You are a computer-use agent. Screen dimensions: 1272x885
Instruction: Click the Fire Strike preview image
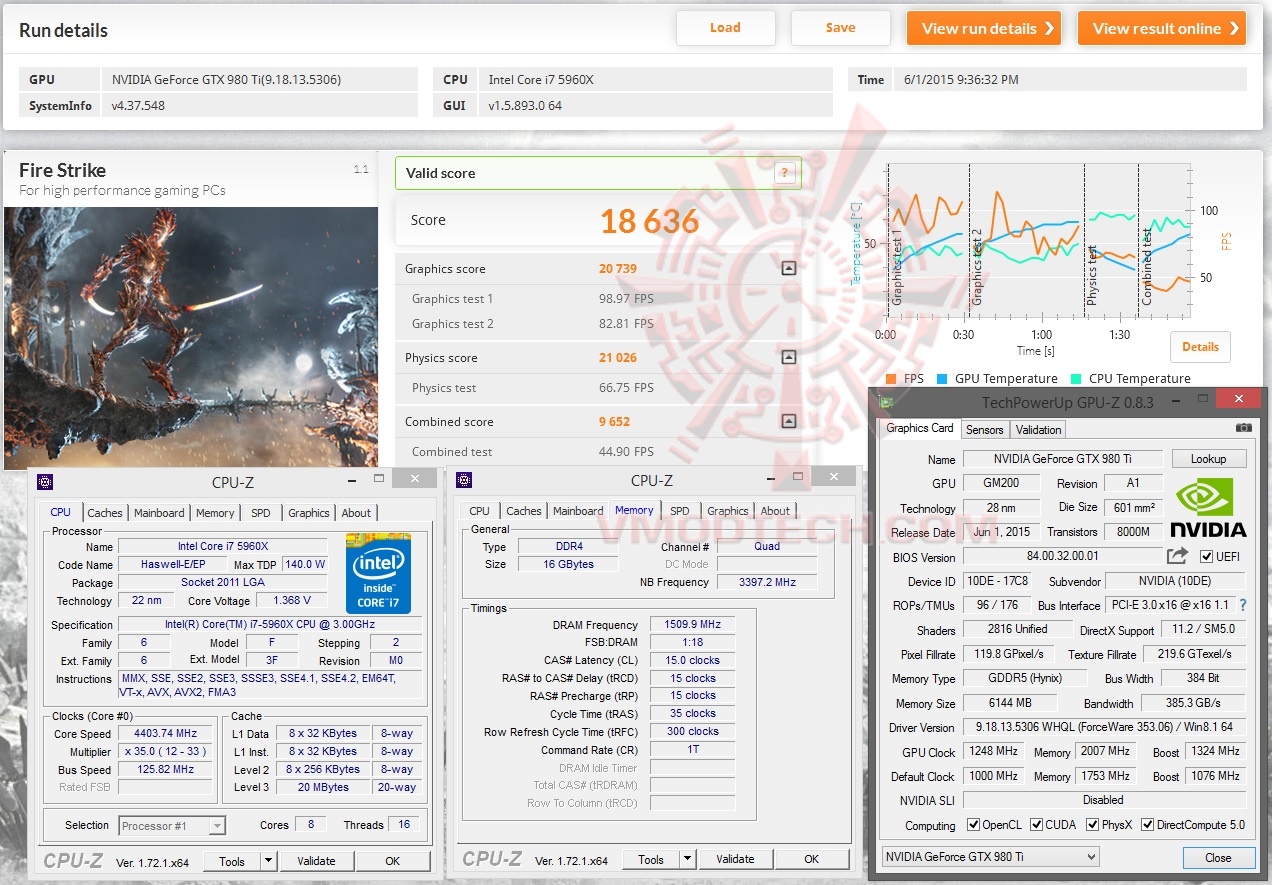(191, 337)
